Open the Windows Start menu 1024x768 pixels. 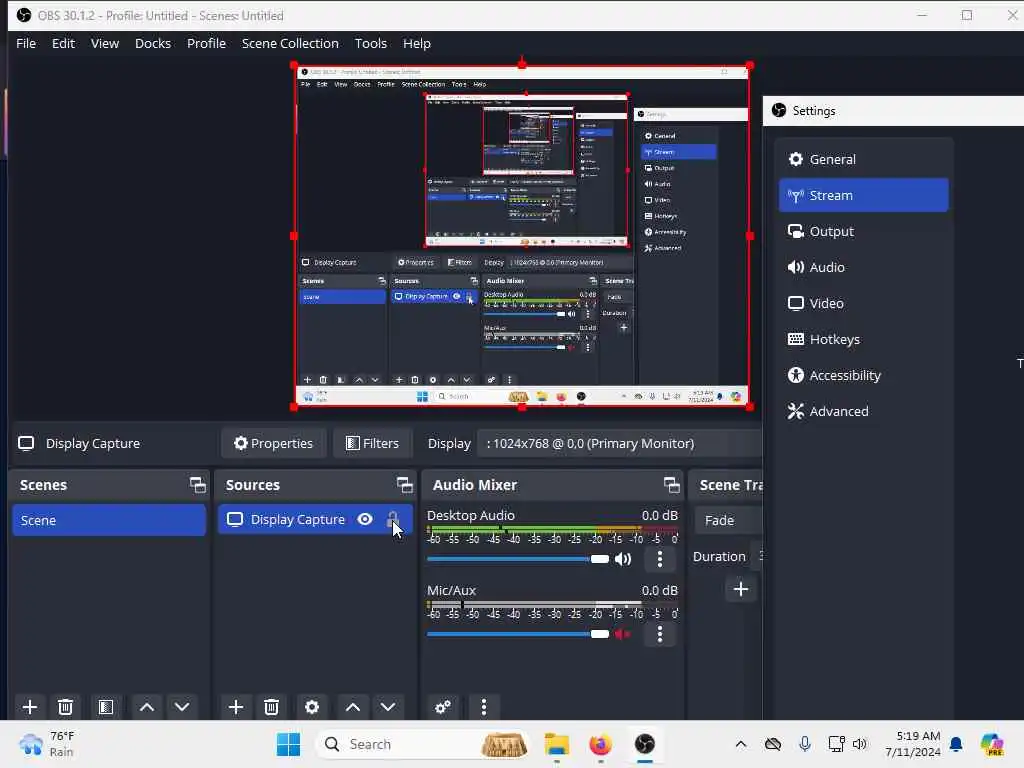coord(288,744)
